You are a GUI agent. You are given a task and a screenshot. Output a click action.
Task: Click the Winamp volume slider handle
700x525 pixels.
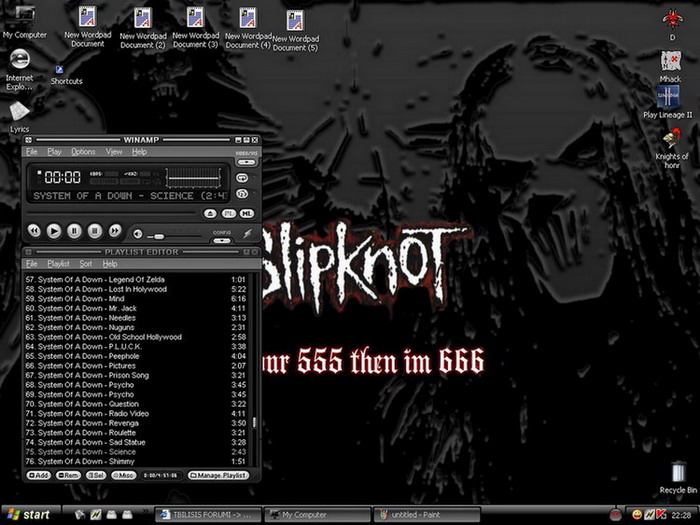pyautogui.click(x=159, y=236)
